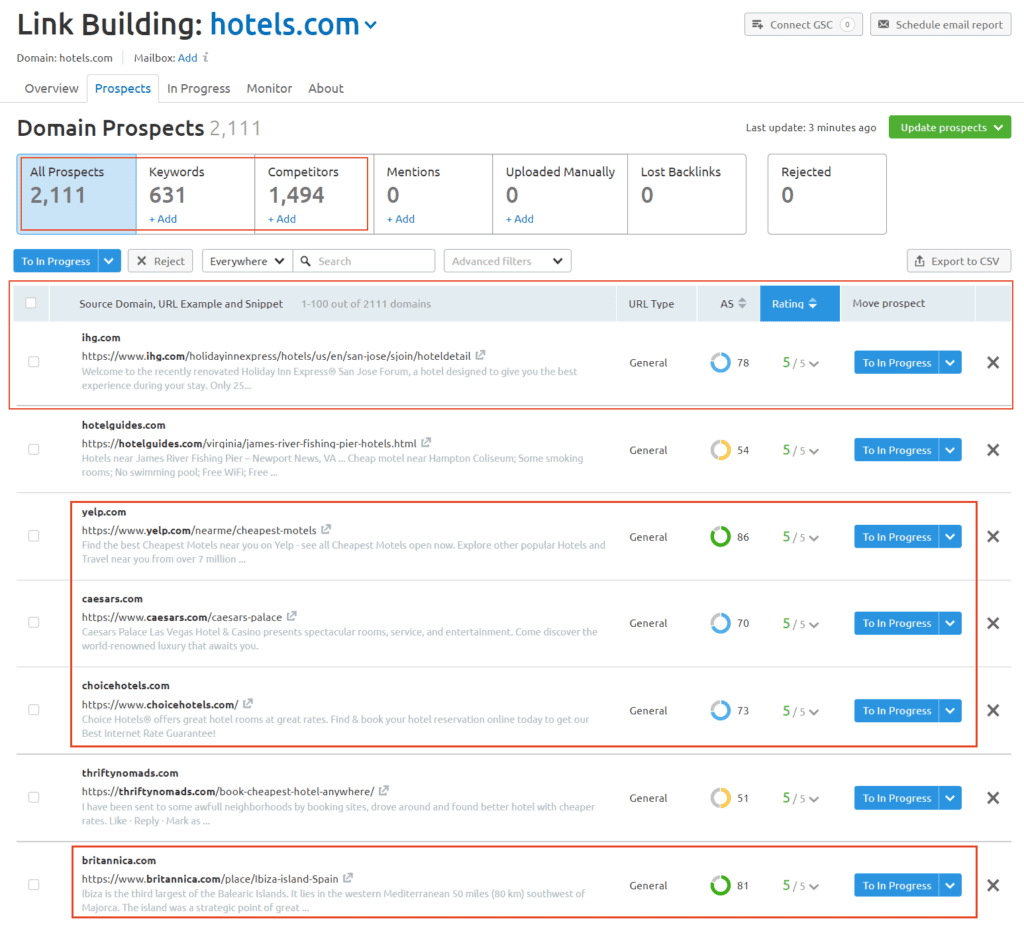1024x929 pixels.
Task: Open the hotels.com project dropdown
Action: (x=370, y=25)
